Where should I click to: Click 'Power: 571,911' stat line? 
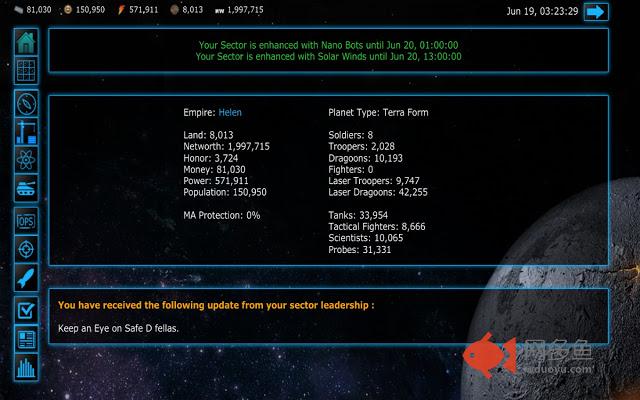[x=216, y=181]
